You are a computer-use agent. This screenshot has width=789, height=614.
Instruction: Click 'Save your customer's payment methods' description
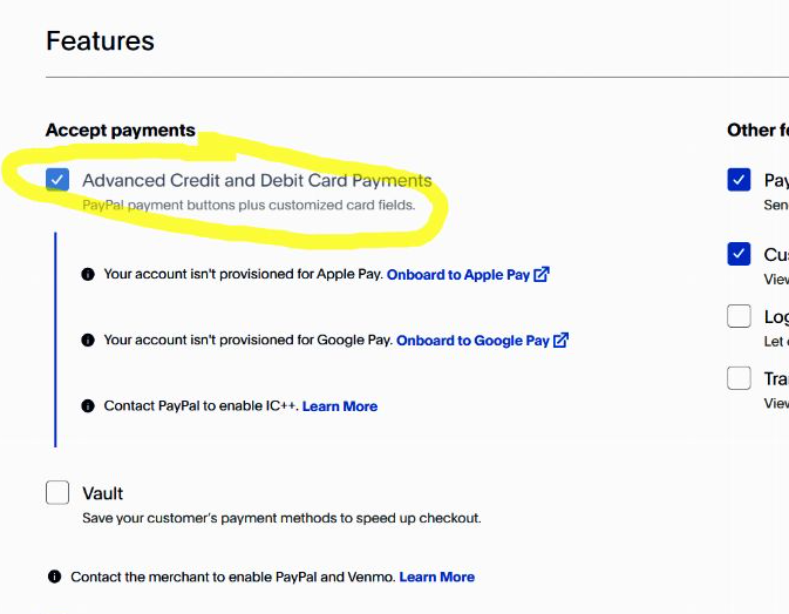point(282,518)
